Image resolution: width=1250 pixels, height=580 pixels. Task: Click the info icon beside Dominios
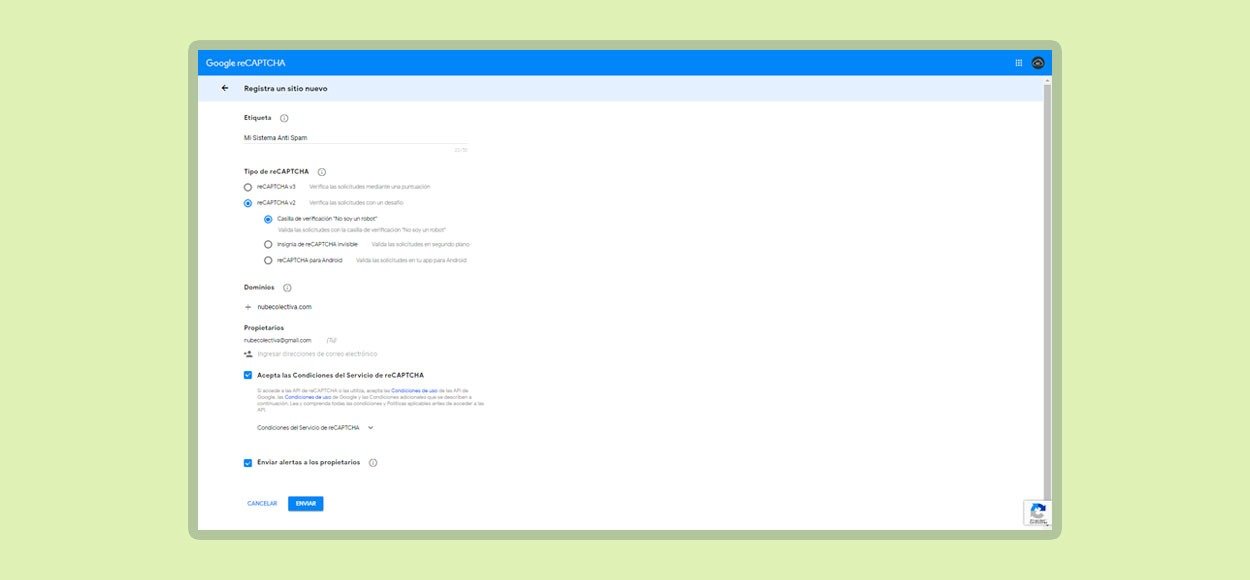(287, 288)
